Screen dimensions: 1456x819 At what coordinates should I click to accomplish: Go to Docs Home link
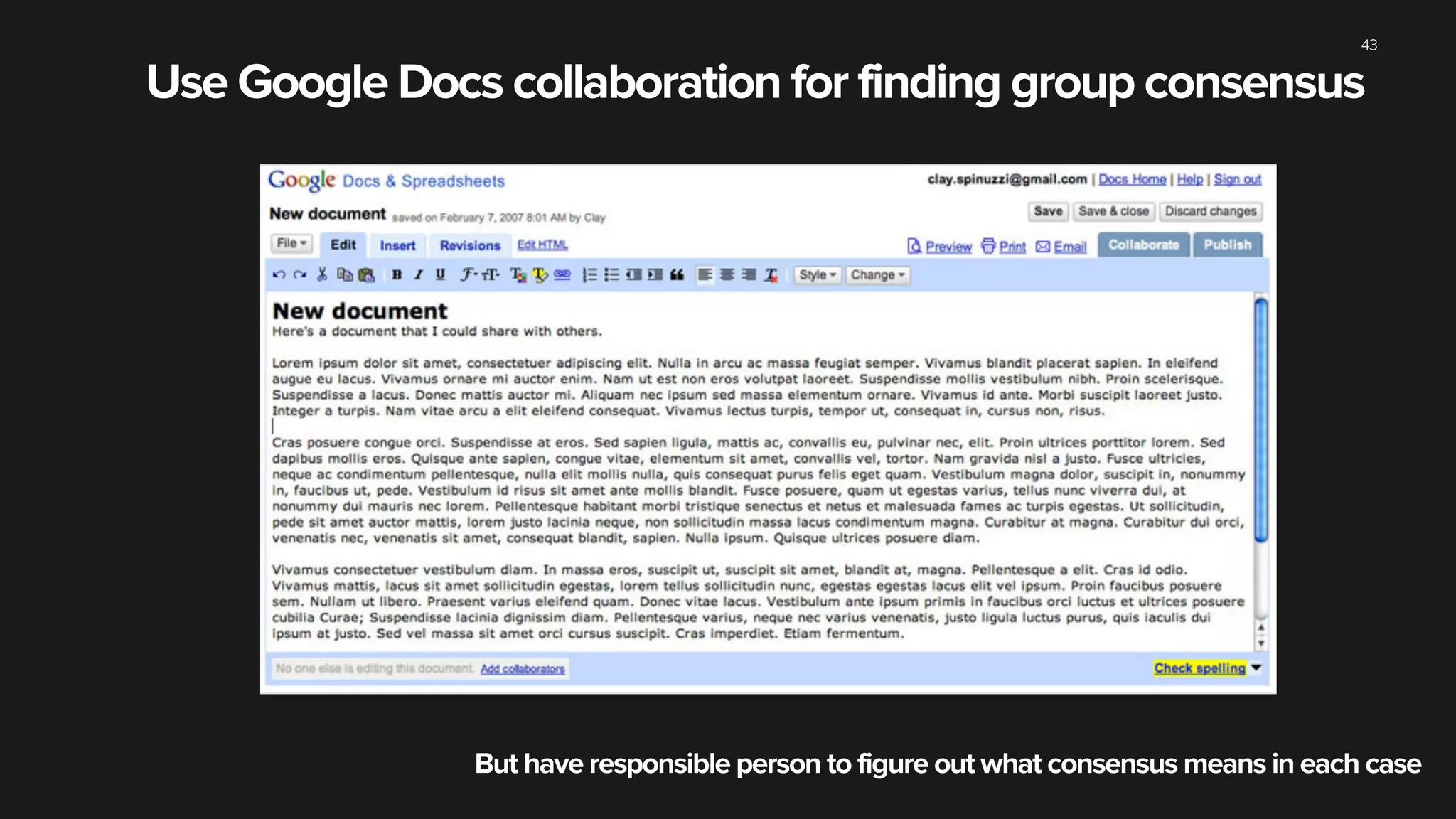coord(1132,179)
